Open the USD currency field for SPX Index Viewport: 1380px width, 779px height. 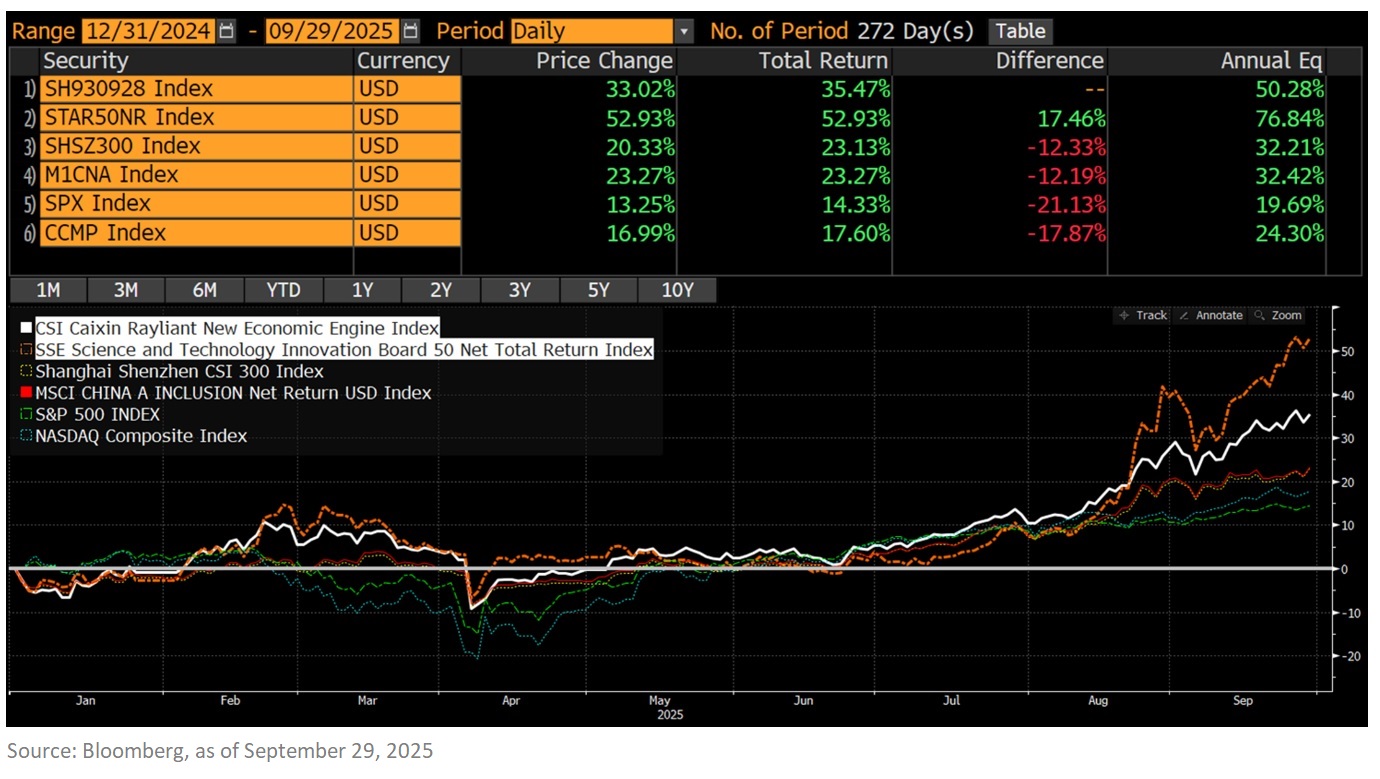click(407, 204)
